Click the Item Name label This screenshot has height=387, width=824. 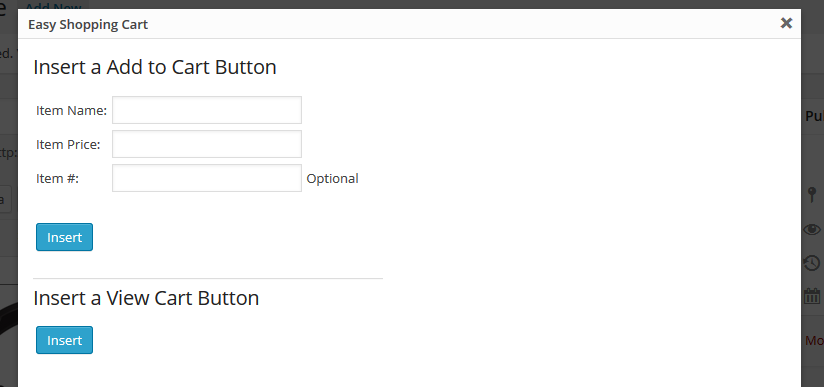(x=71, y=111)
